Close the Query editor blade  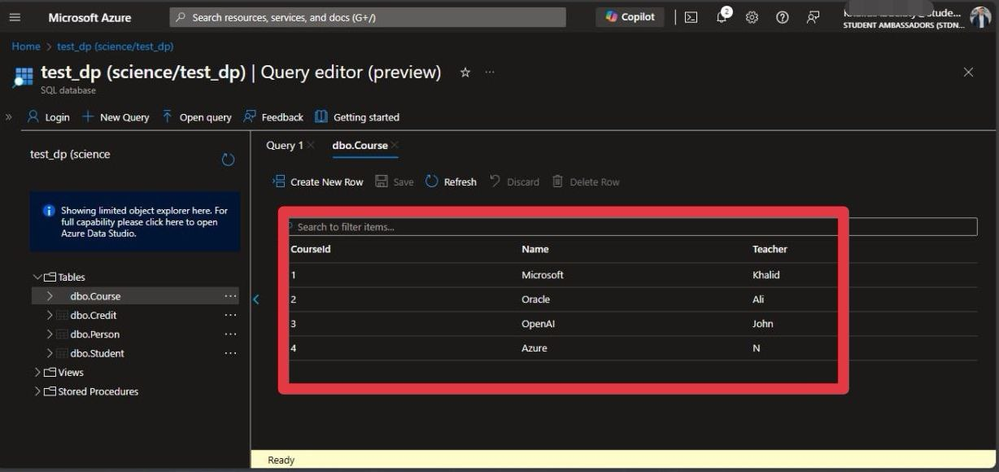click(968, 73)
